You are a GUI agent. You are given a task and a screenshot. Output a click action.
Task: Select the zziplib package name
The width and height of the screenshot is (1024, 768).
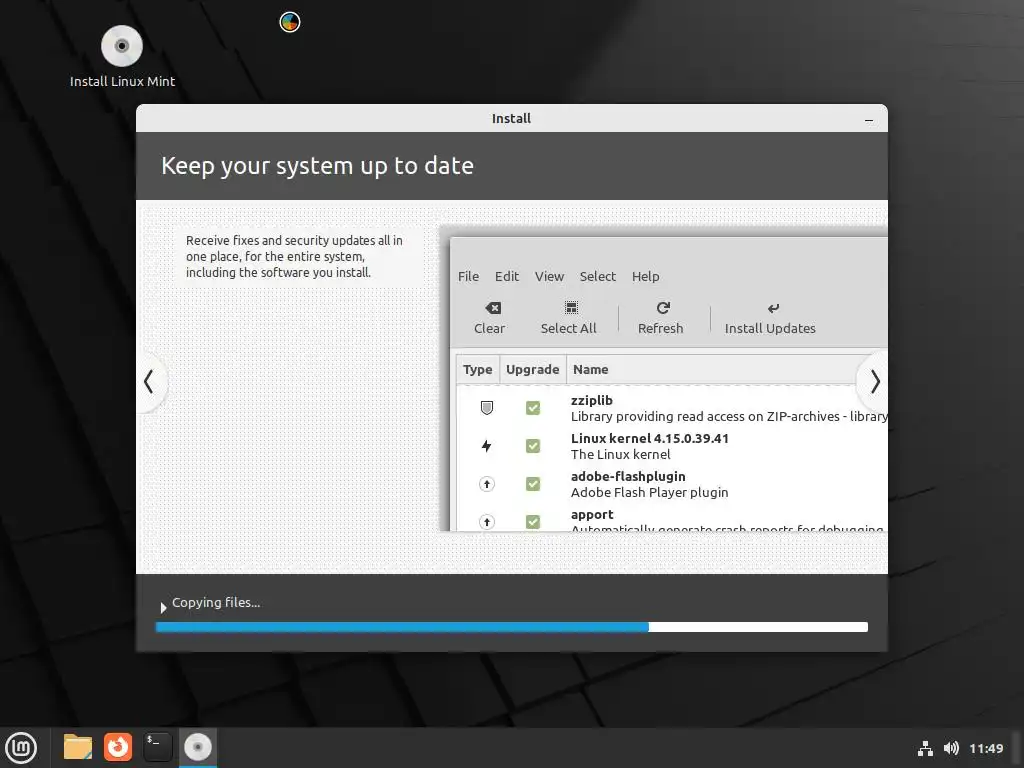click(592, 400)
